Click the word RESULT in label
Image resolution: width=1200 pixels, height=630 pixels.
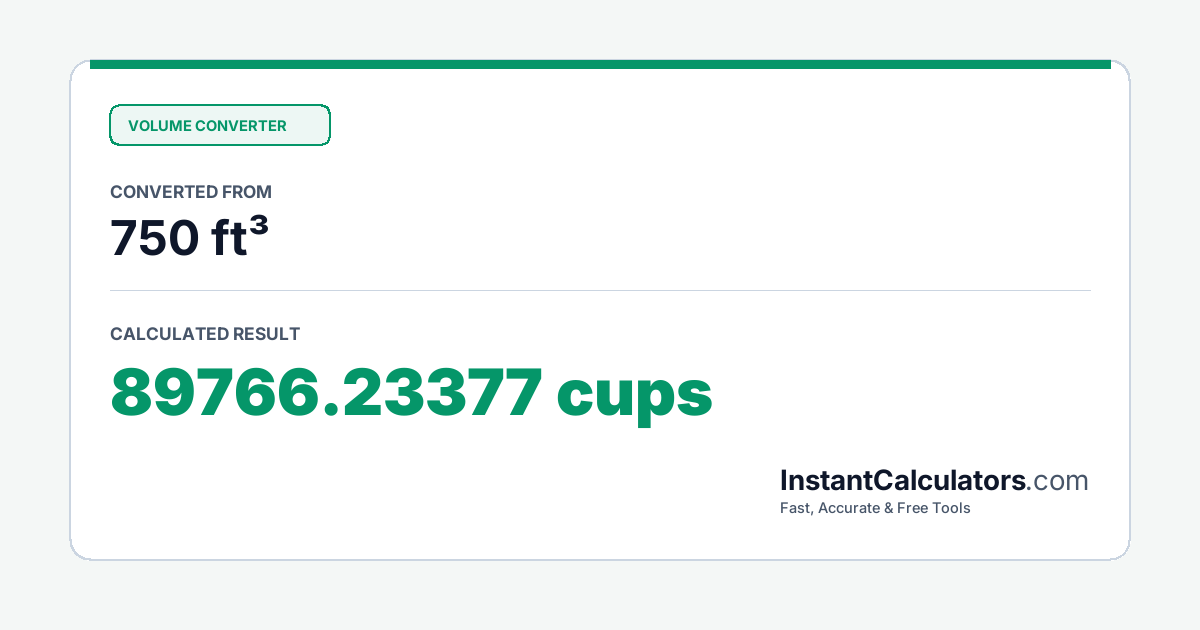(x=266, y=334)
